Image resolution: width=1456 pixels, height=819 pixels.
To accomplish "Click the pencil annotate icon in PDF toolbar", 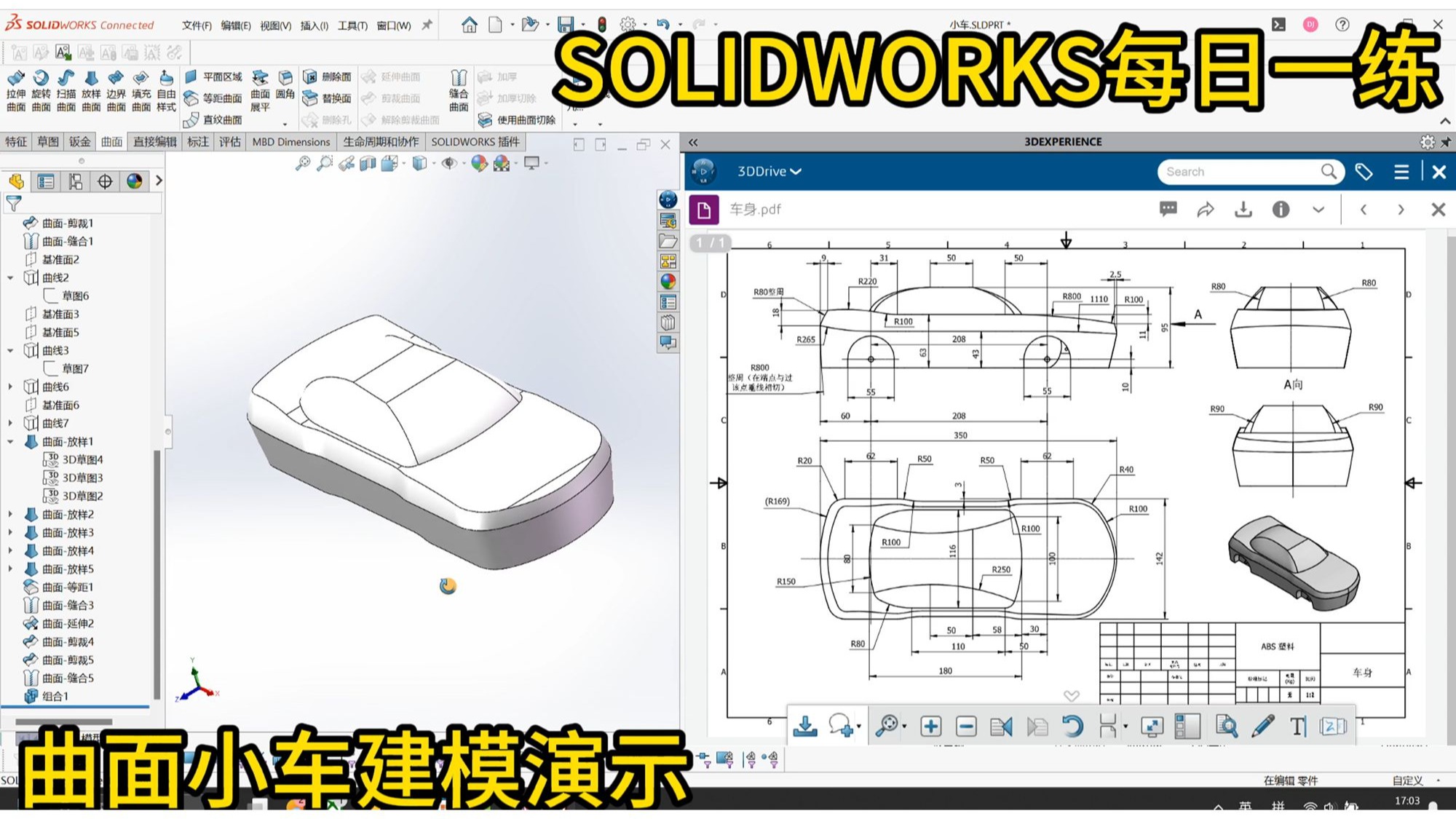I will pyautogui.click(x=1263, y=726).
